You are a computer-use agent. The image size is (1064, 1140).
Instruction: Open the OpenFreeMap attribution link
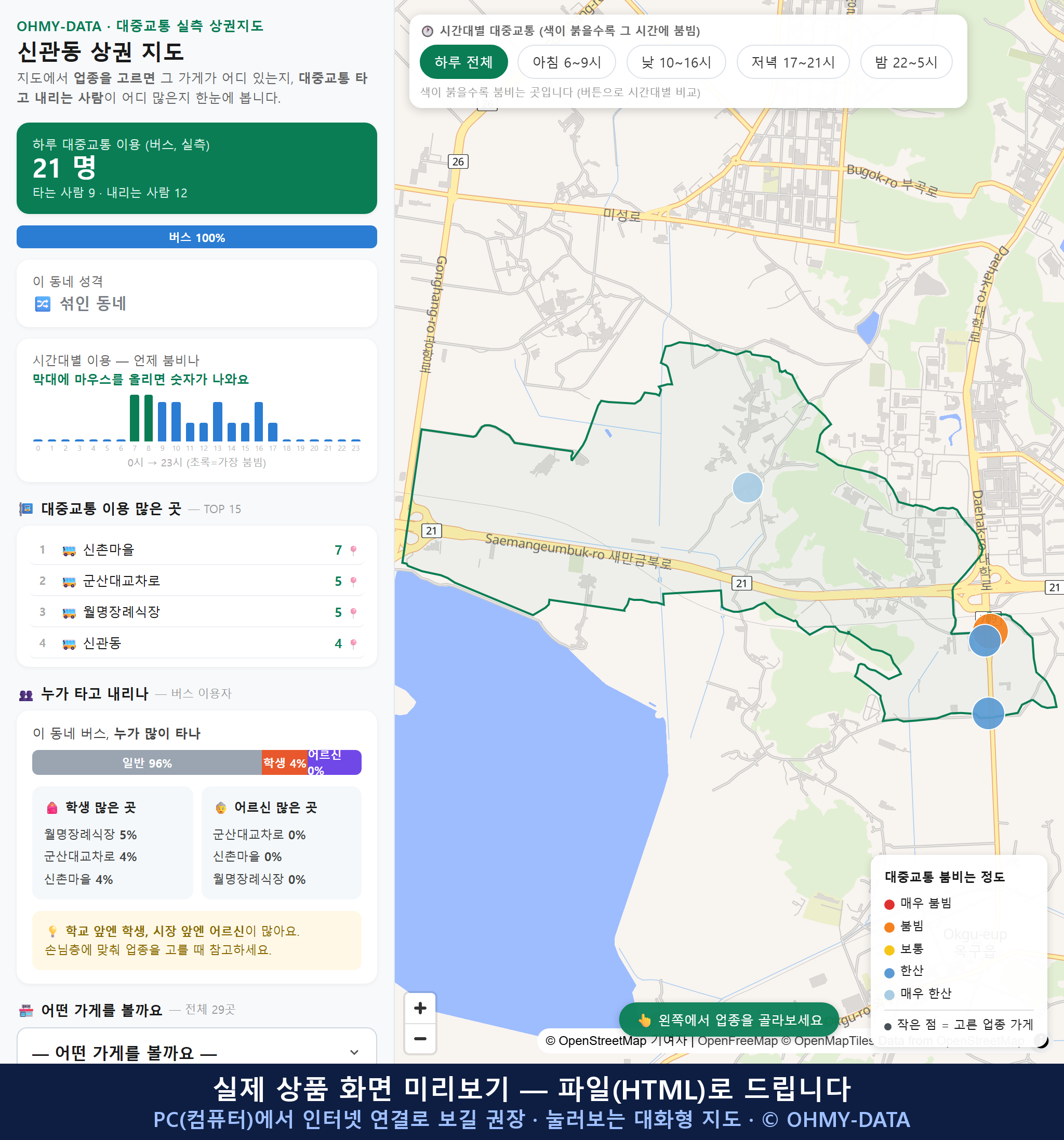click(x=737, y=1041)
